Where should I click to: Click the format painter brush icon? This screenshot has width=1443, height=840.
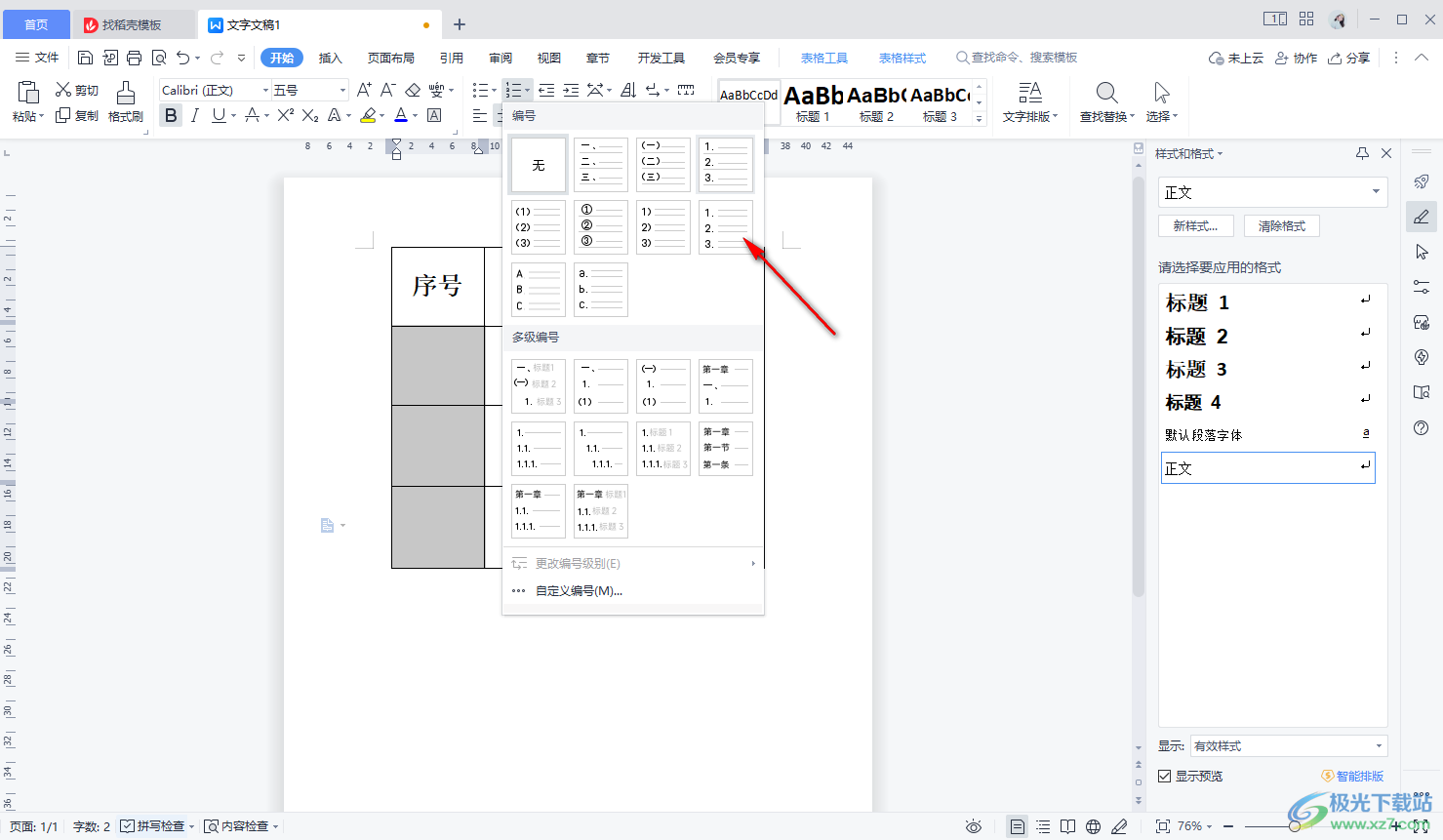pos(126,93)
